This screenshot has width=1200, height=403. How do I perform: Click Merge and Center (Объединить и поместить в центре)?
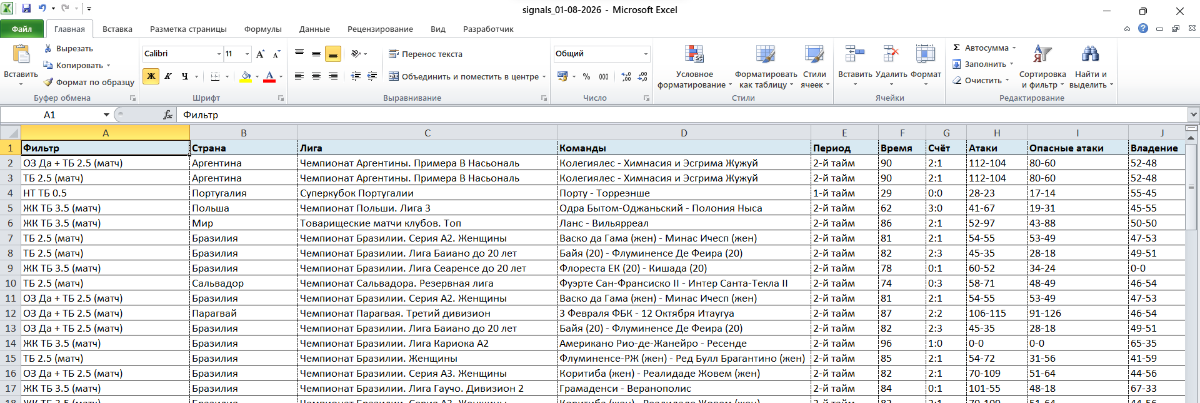coord(466,76)
